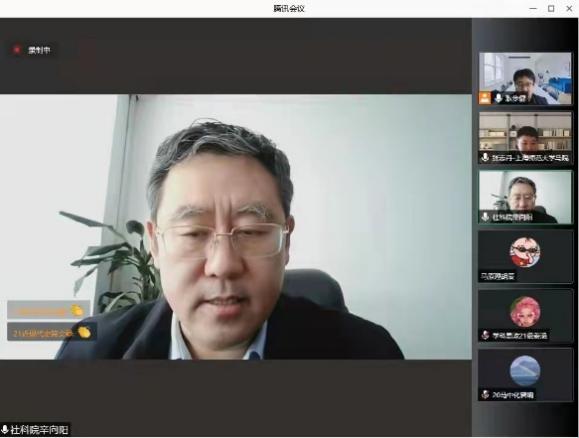Click muted mic icon under blue landscape avatar
This screenshot has width=579, height=438.
point(486,394)
